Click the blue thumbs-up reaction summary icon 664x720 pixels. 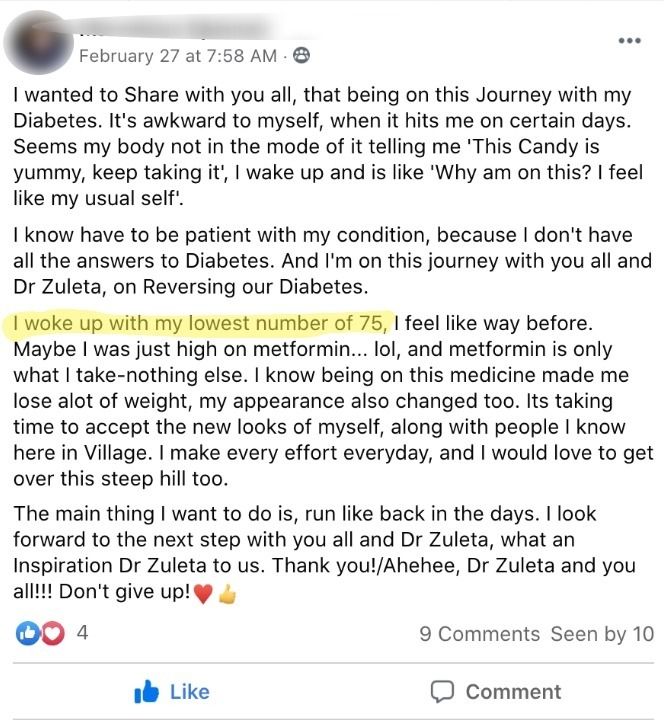(x=27, y=634)
